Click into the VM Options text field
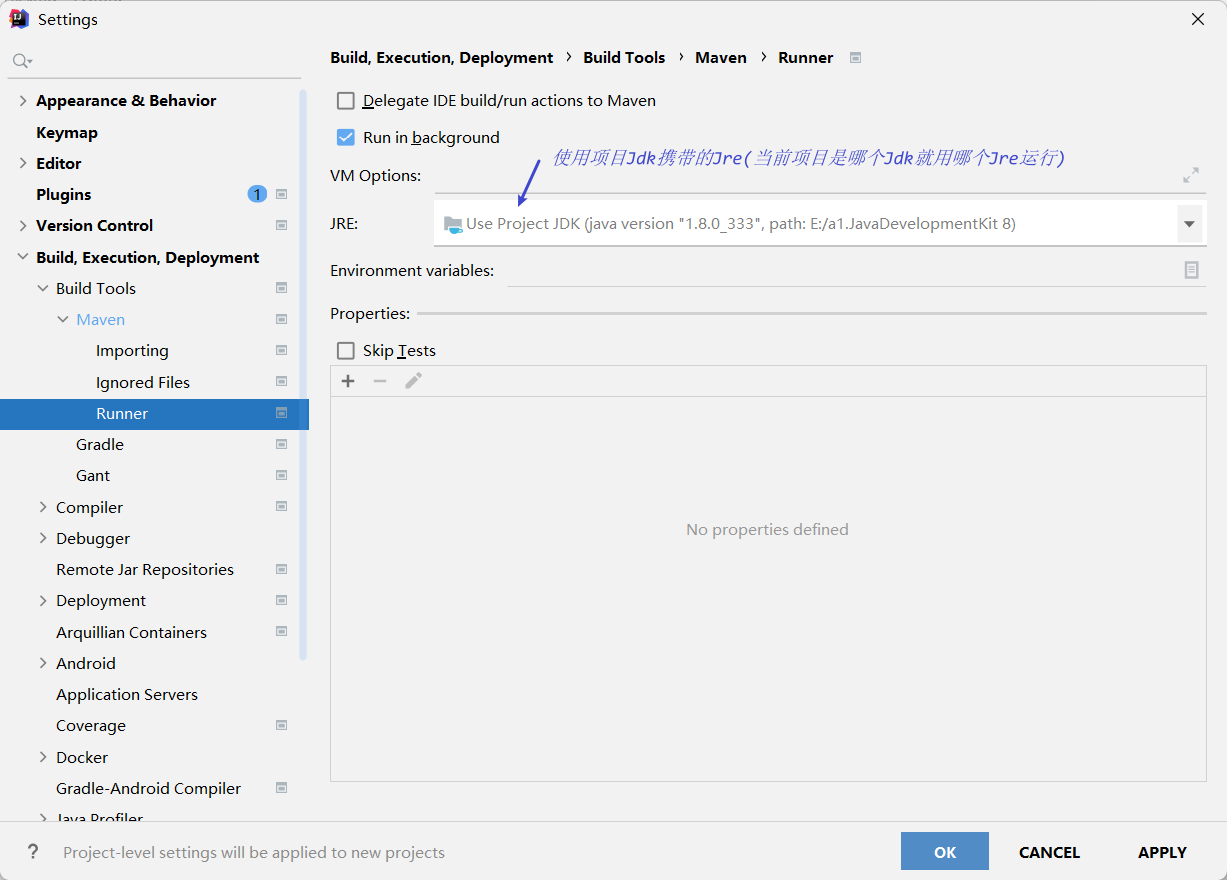Image resolution: width=1227 pixels, height=880 pixels. pos(800,176)
